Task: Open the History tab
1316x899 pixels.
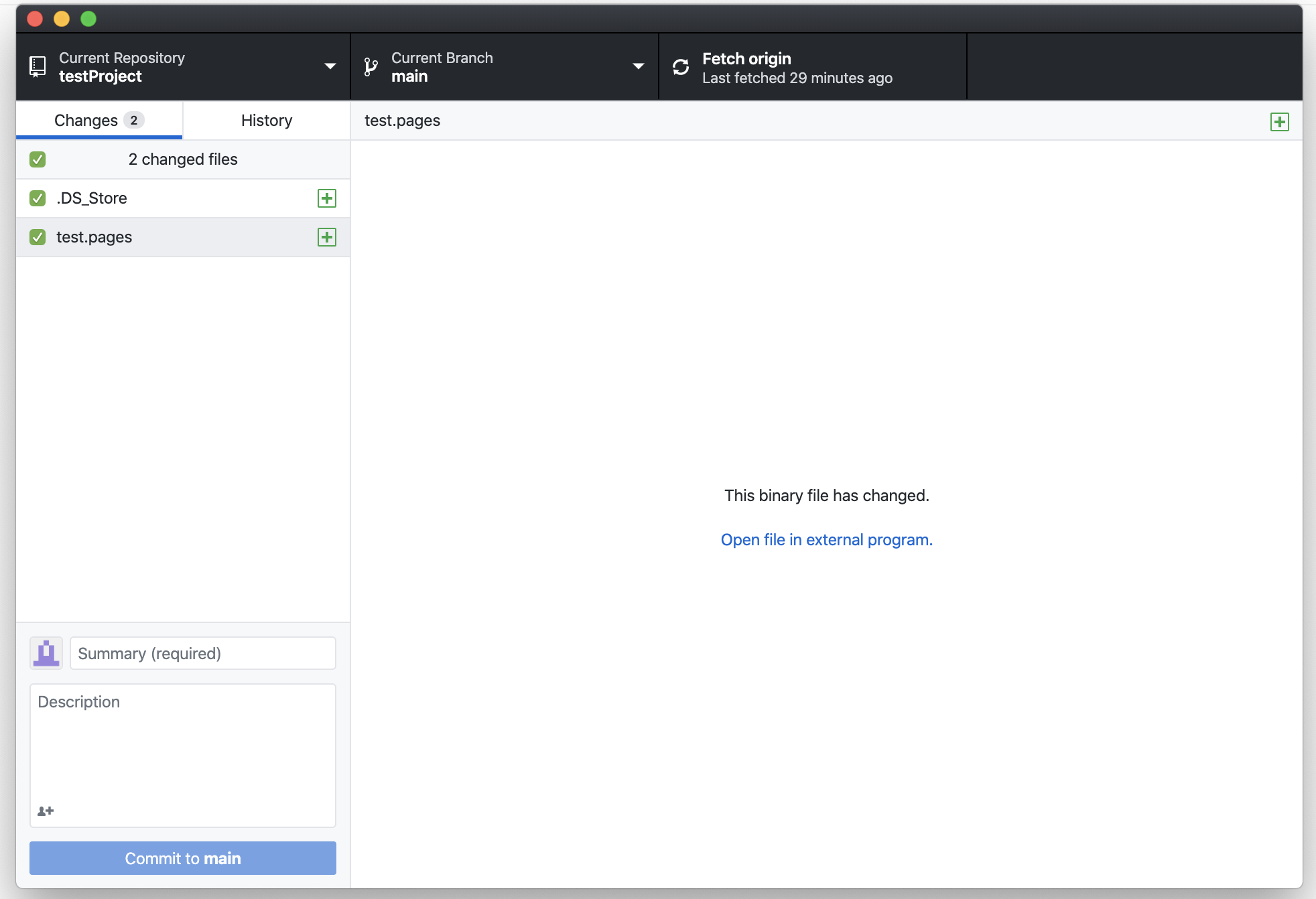Action: point(267,121)
